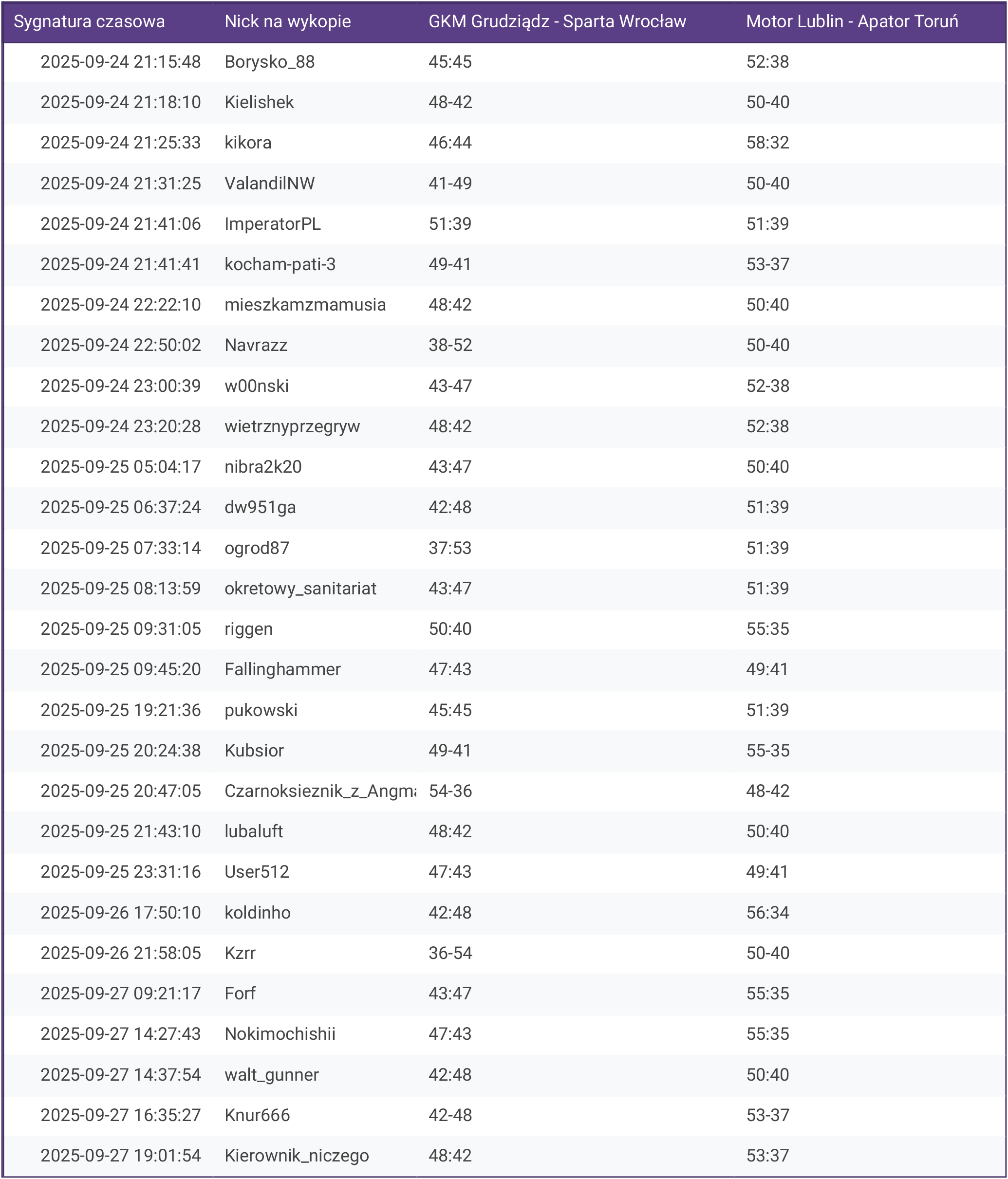Select the 'GKM Grudziądz - Sparta Wrocław' header
The height and width of the screenshot is (1179, 1008).
click(557, 21)
